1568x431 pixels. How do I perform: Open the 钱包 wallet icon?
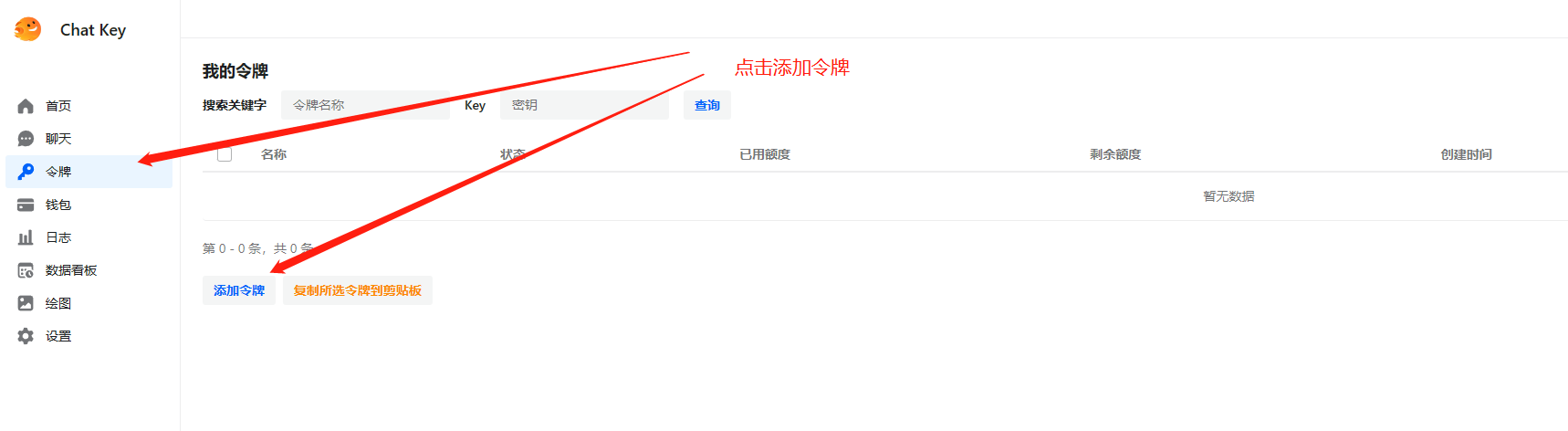[x=26, y=205]
